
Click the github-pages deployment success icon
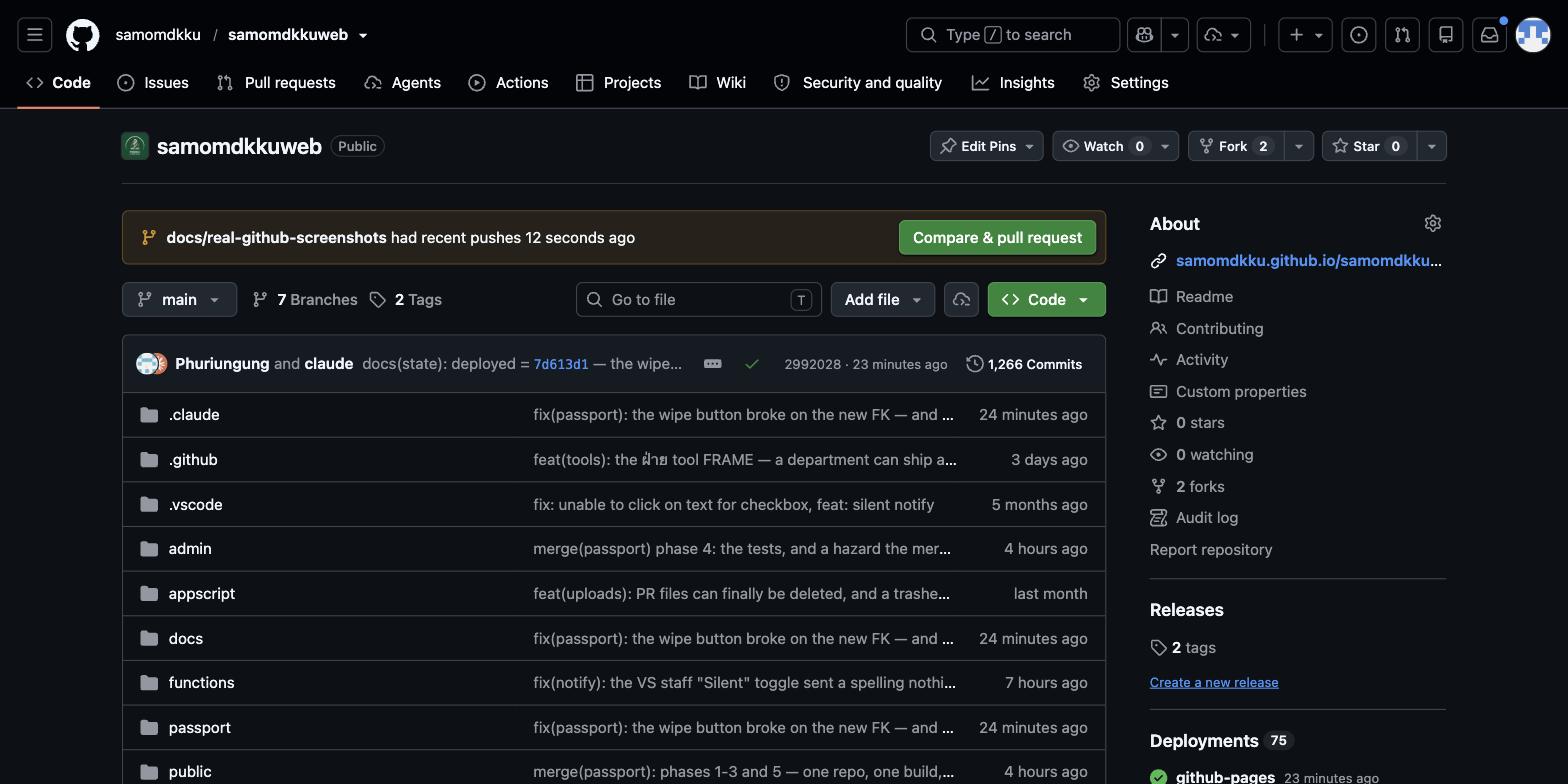(x=1158, y=777)
